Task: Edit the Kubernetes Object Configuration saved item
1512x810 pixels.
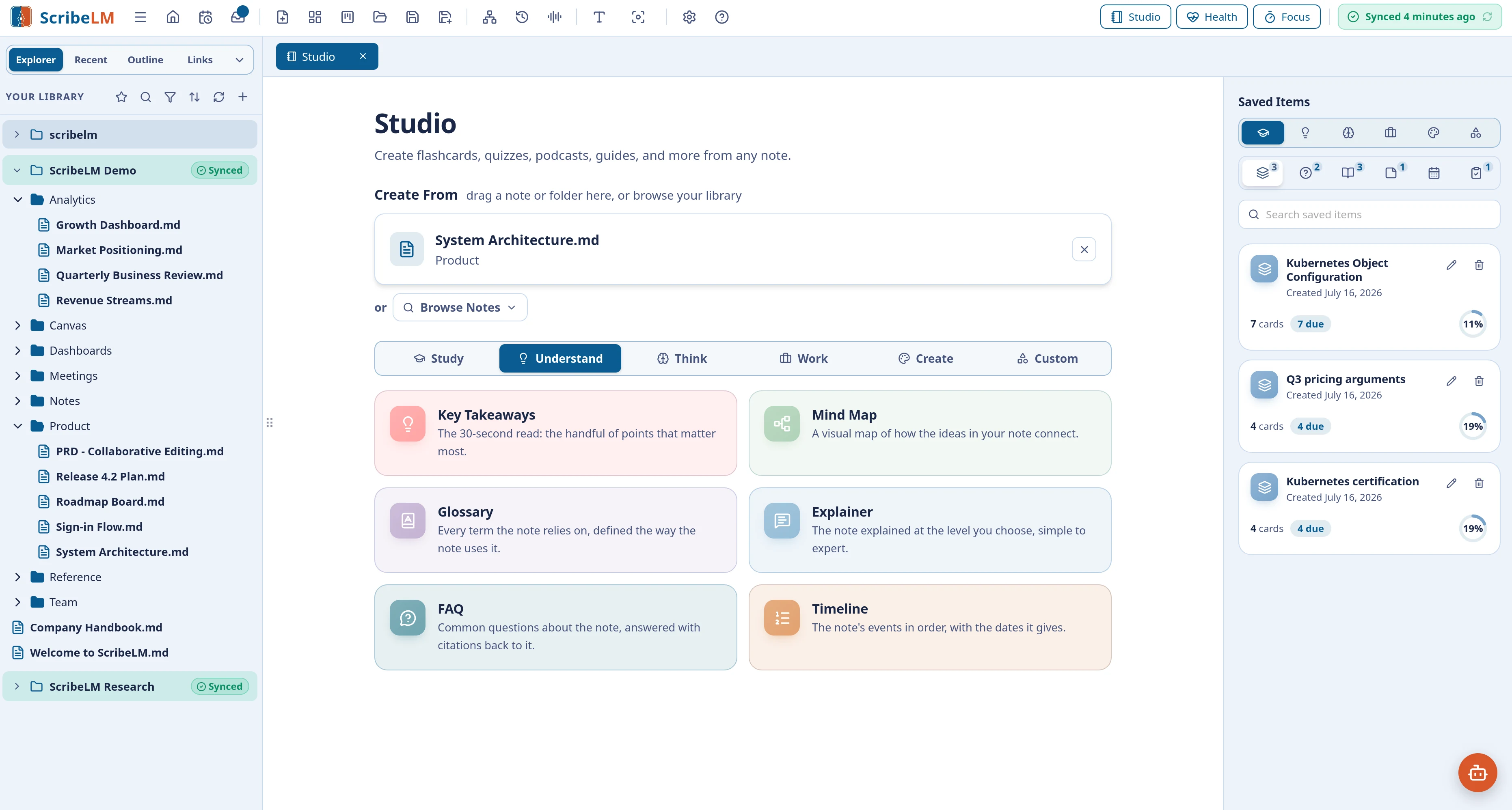Action: (1452, 265)
